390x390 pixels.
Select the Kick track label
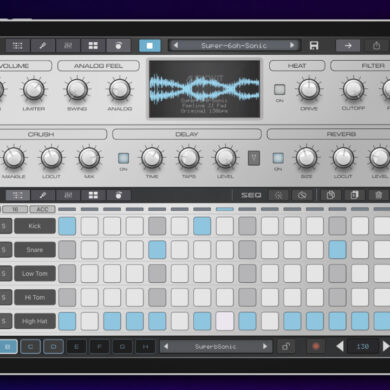point(35,226)
